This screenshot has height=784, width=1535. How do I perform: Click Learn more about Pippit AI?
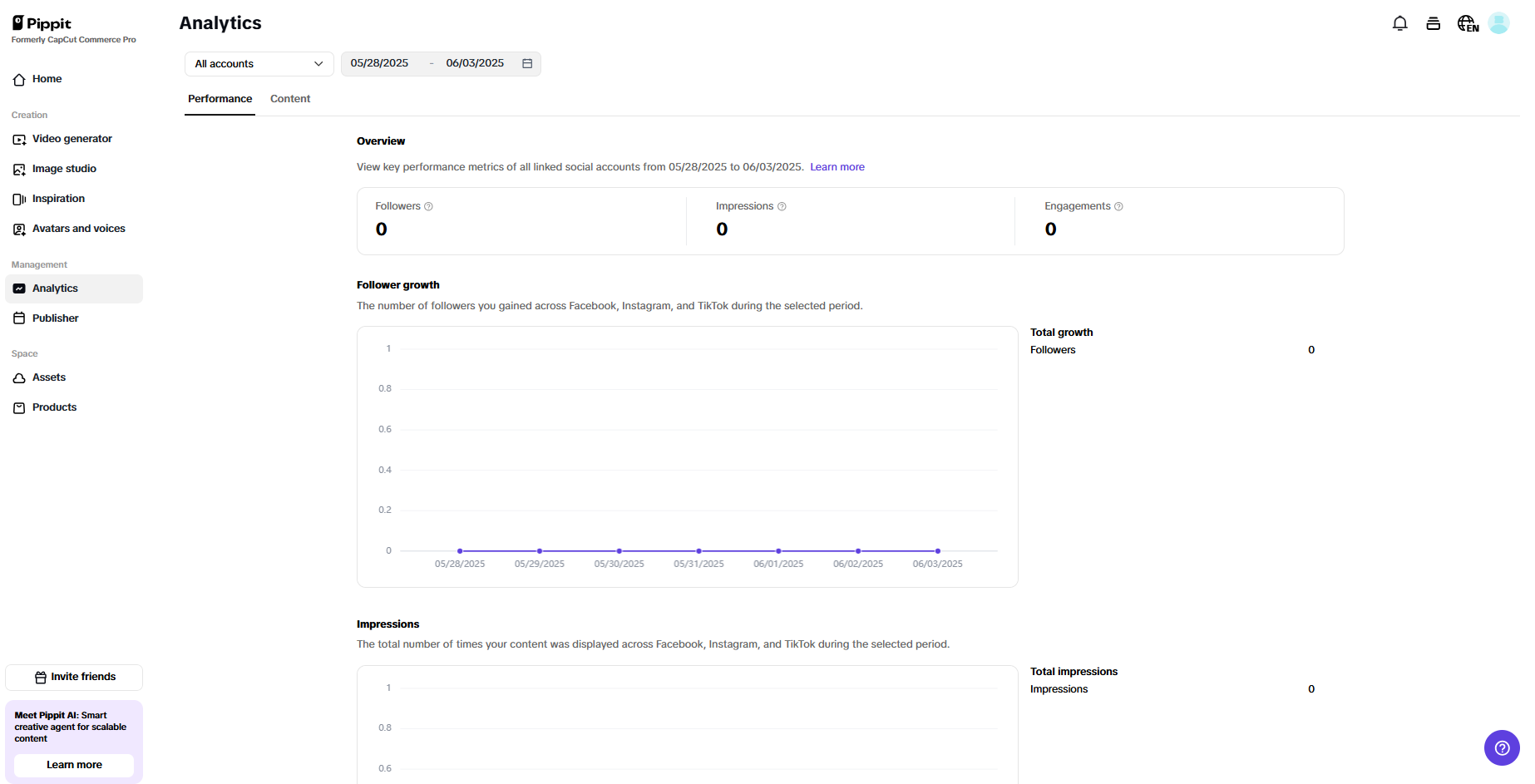[x=73, y=765]
